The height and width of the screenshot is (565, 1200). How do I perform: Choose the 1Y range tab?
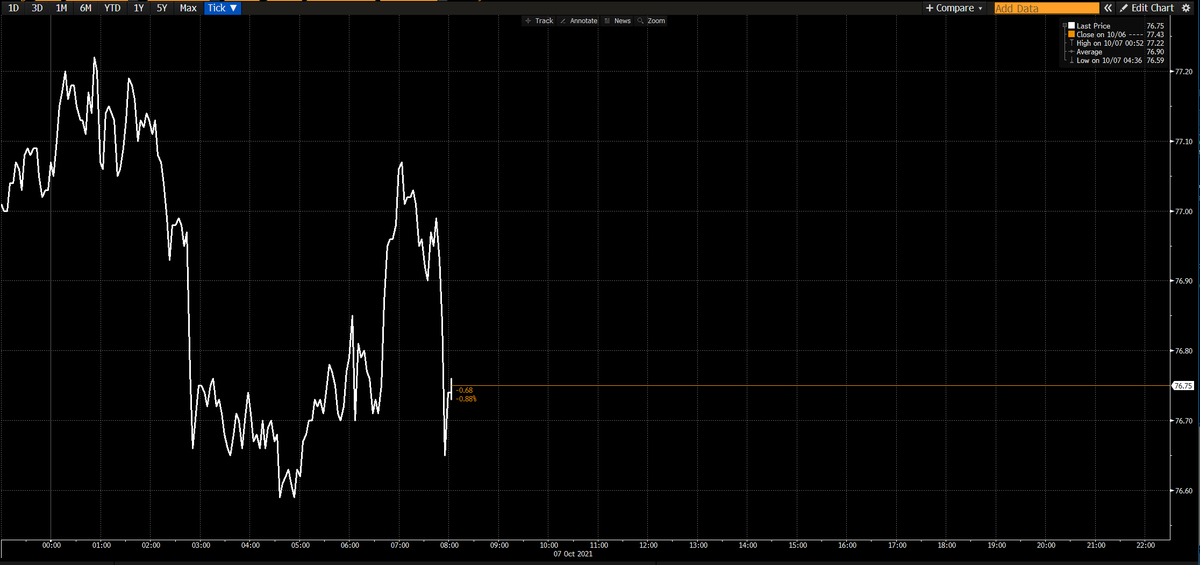(x=139, y=7)
